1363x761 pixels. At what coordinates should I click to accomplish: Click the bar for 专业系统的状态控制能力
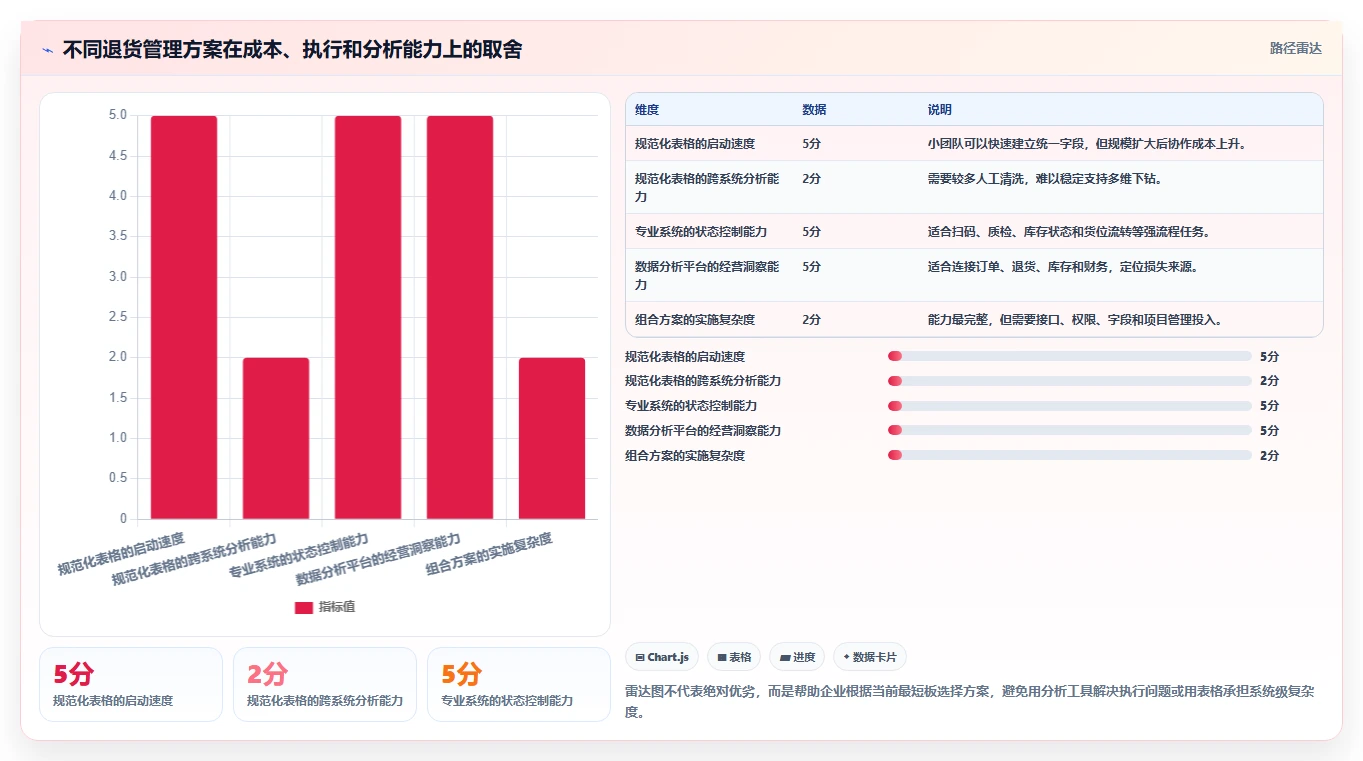[368, 317]
